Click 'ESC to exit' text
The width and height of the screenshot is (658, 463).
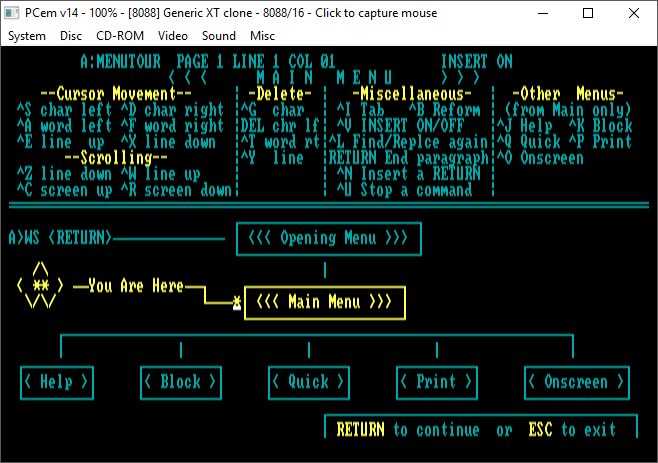572,430
